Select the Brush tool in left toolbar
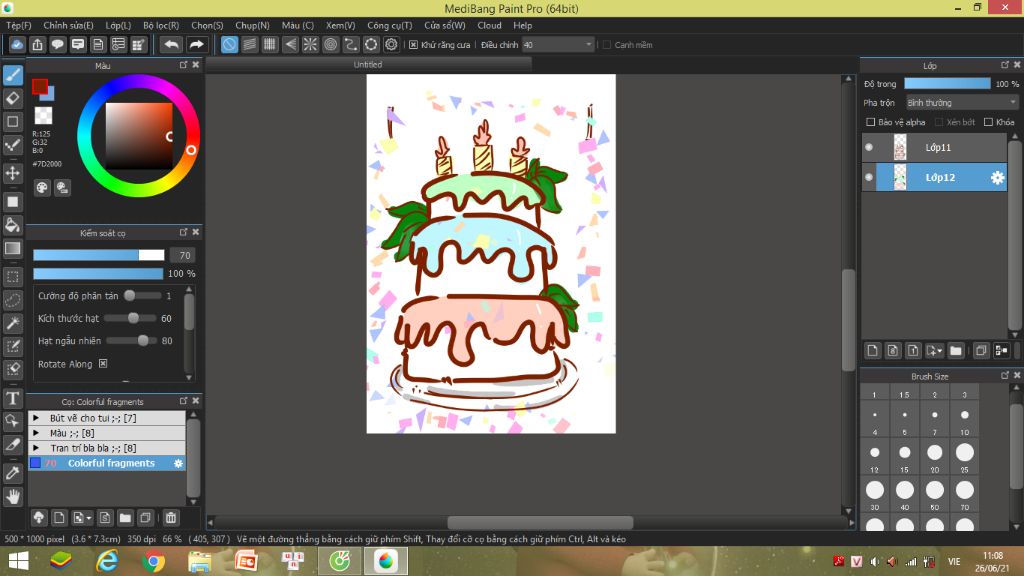Image resolution: width=1024 pixels, height=576 pixels. [12, 75]
